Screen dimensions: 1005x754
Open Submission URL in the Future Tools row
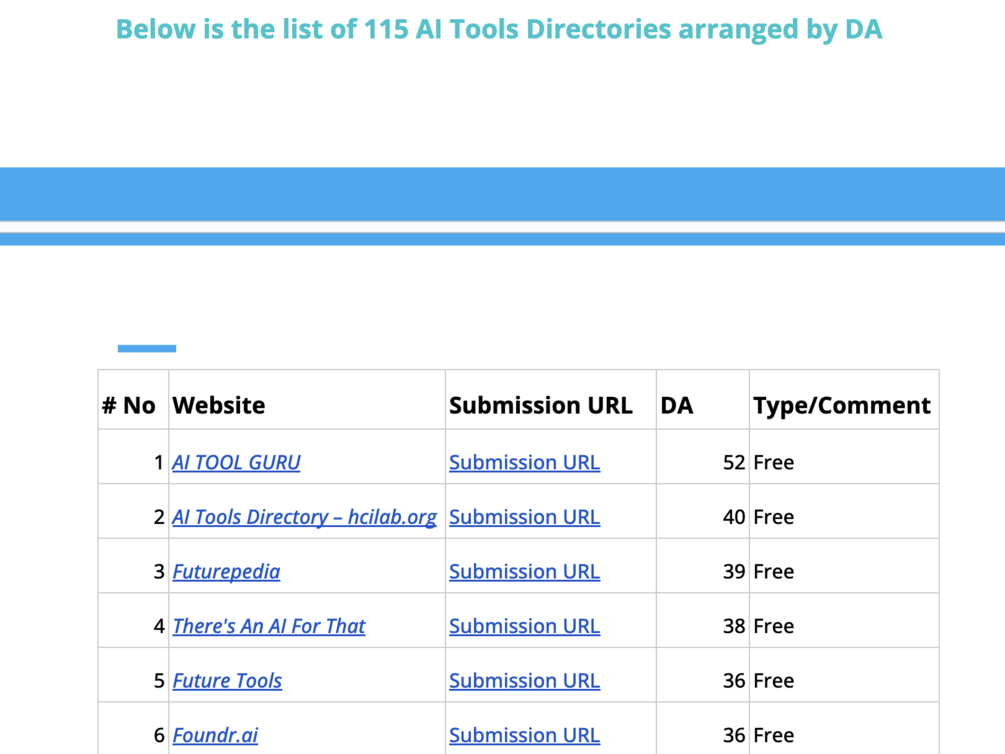(x=524, y=680)
